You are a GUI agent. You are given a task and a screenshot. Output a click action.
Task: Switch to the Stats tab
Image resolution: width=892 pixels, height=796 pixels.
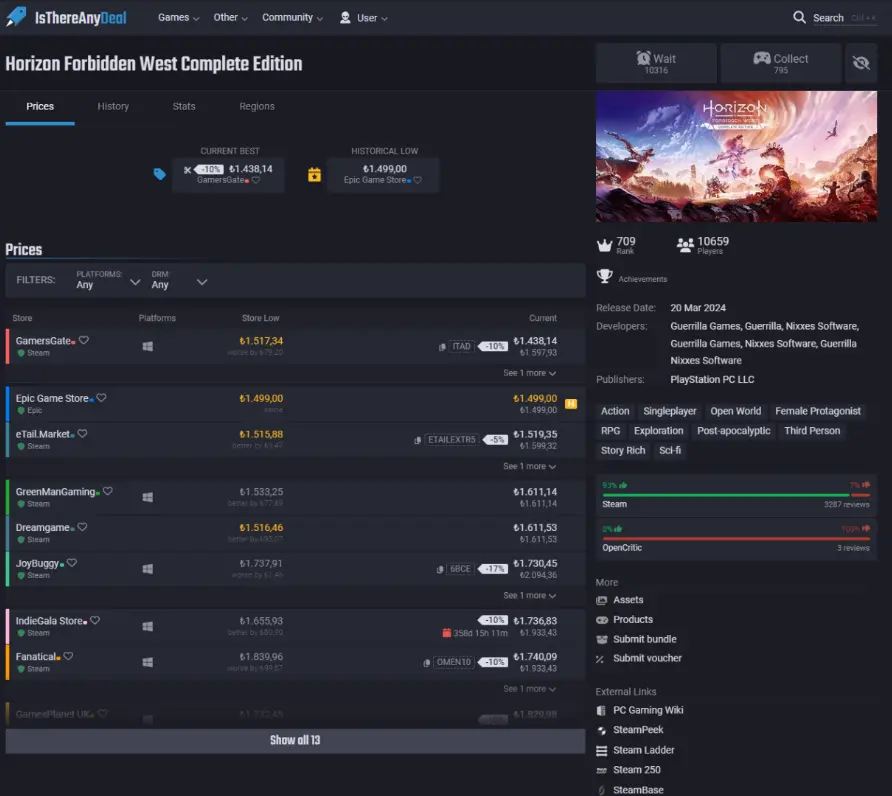(x=184, y=106)
